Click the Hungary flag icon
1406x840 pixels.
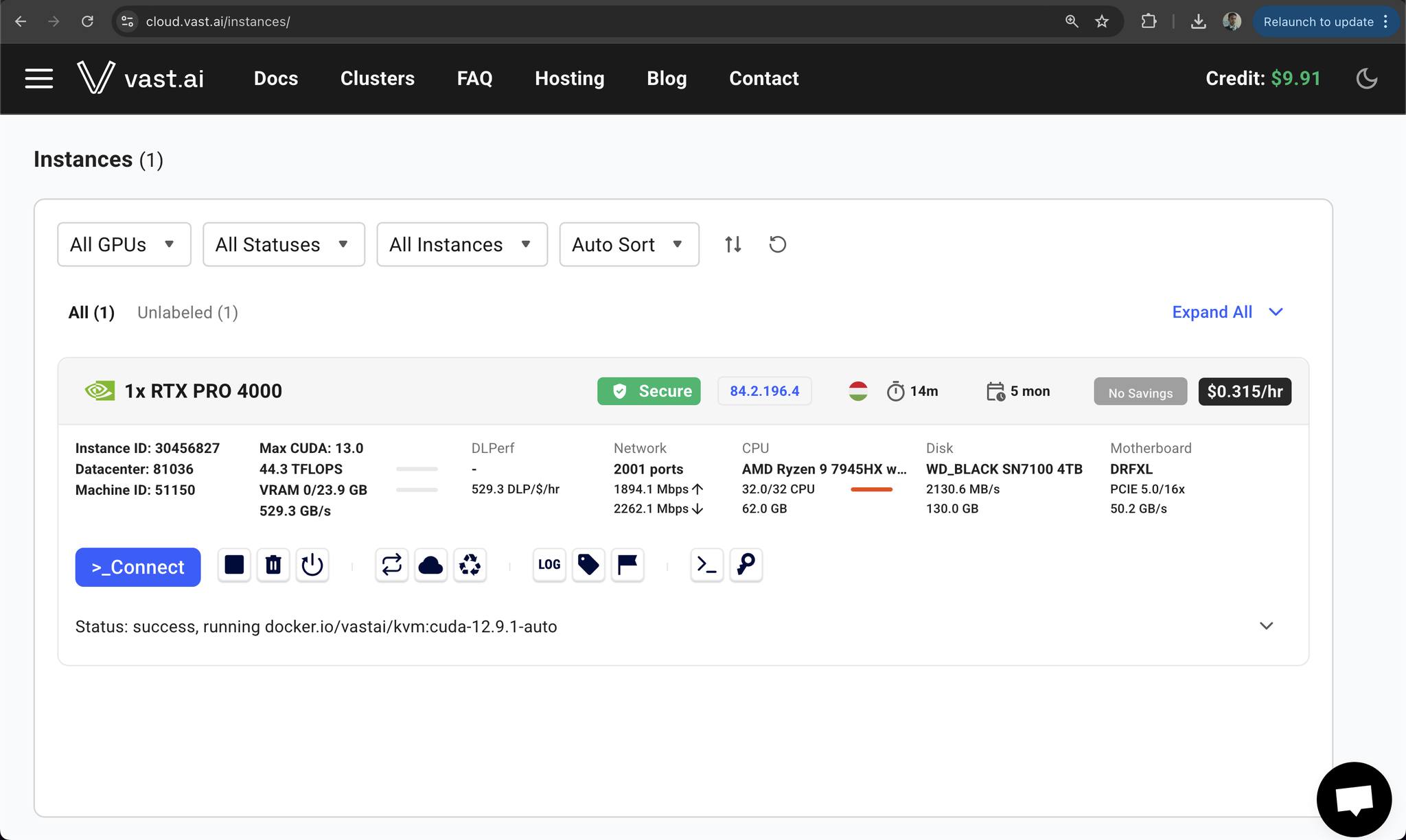(x=858, y=391)
